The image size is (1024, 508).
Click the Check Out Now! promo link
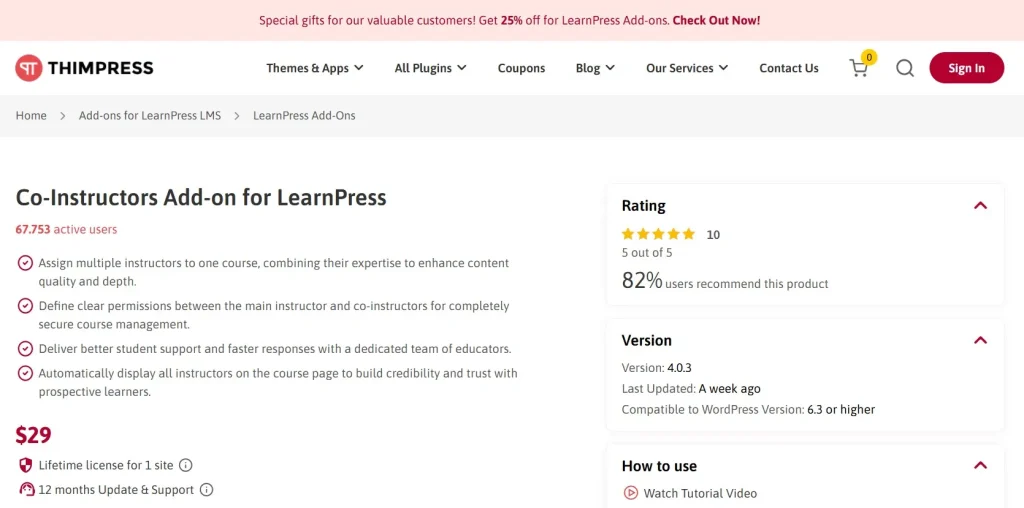pyautogui.click(x=716, y=20)
